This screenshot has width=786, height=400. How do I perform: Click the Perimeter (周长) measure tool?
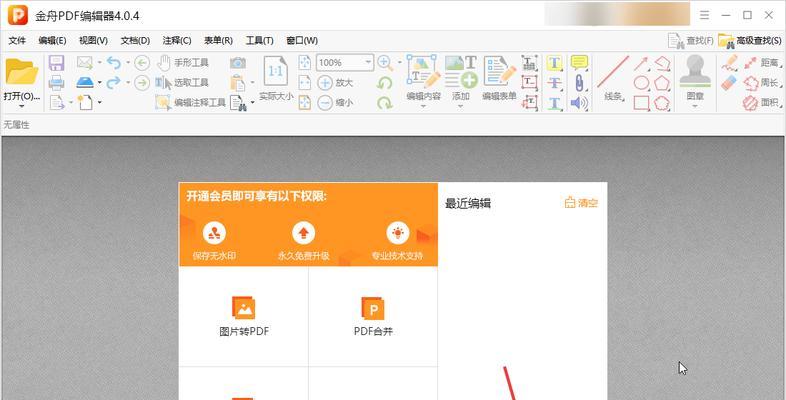click(x=761, y=83)
